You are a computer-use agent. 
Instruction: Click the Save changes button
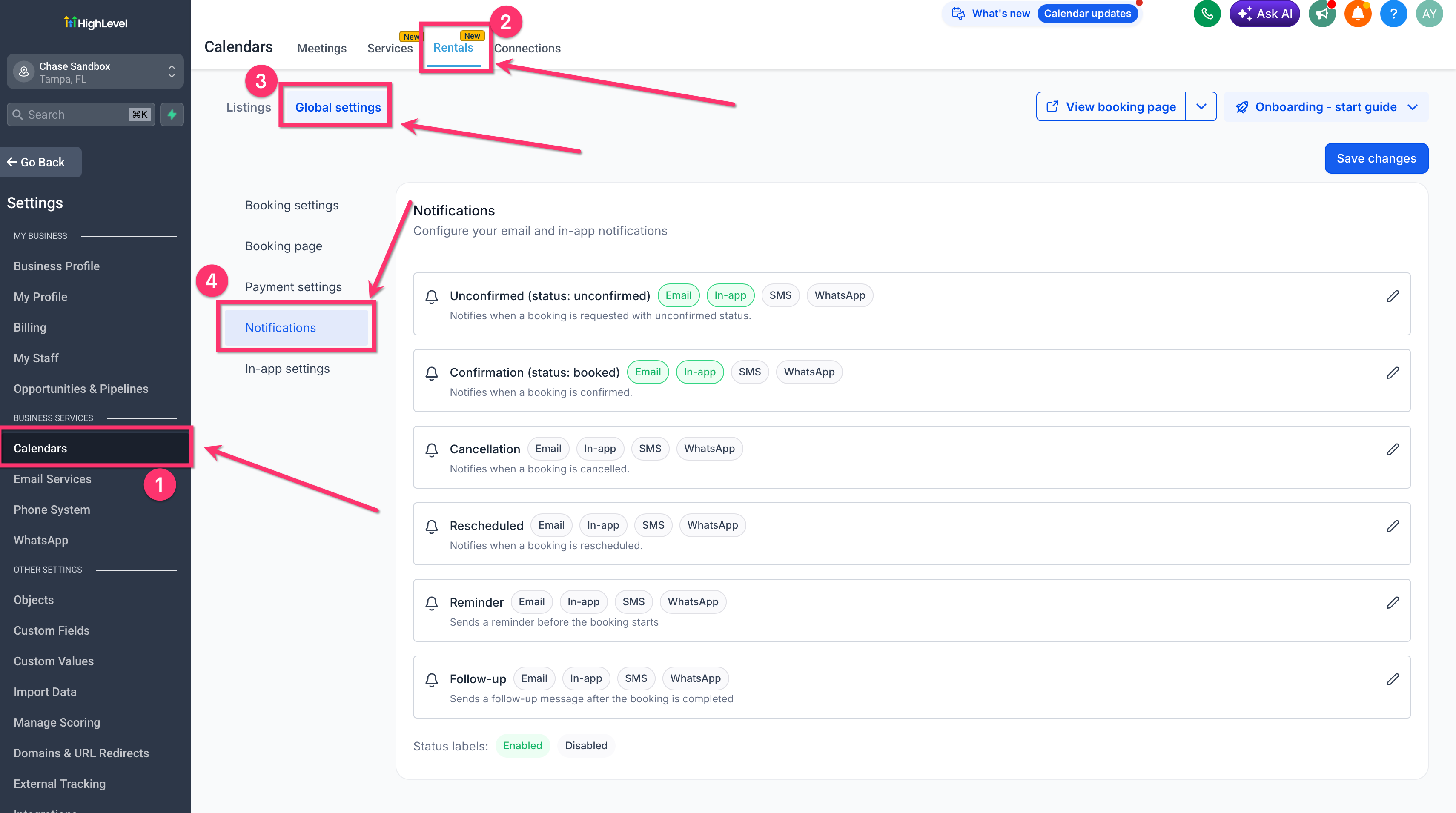point(1376,159)
